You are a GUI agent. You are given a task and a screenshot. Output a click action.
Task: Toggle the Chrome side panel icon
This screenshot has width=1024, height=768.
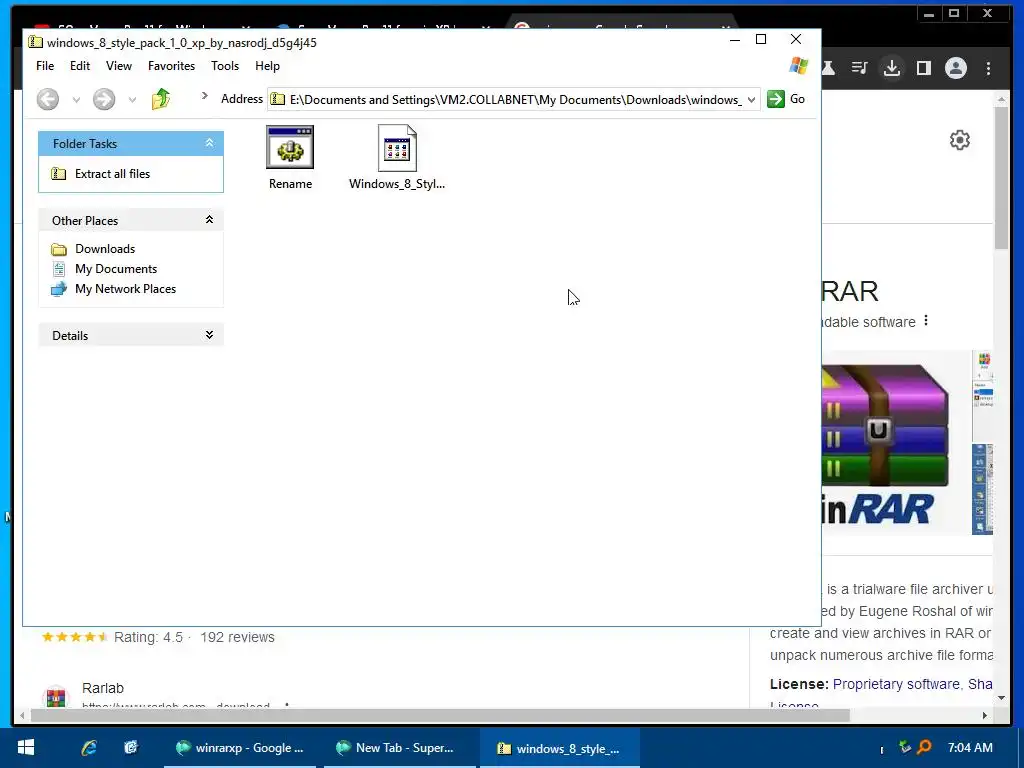point(923,68)
